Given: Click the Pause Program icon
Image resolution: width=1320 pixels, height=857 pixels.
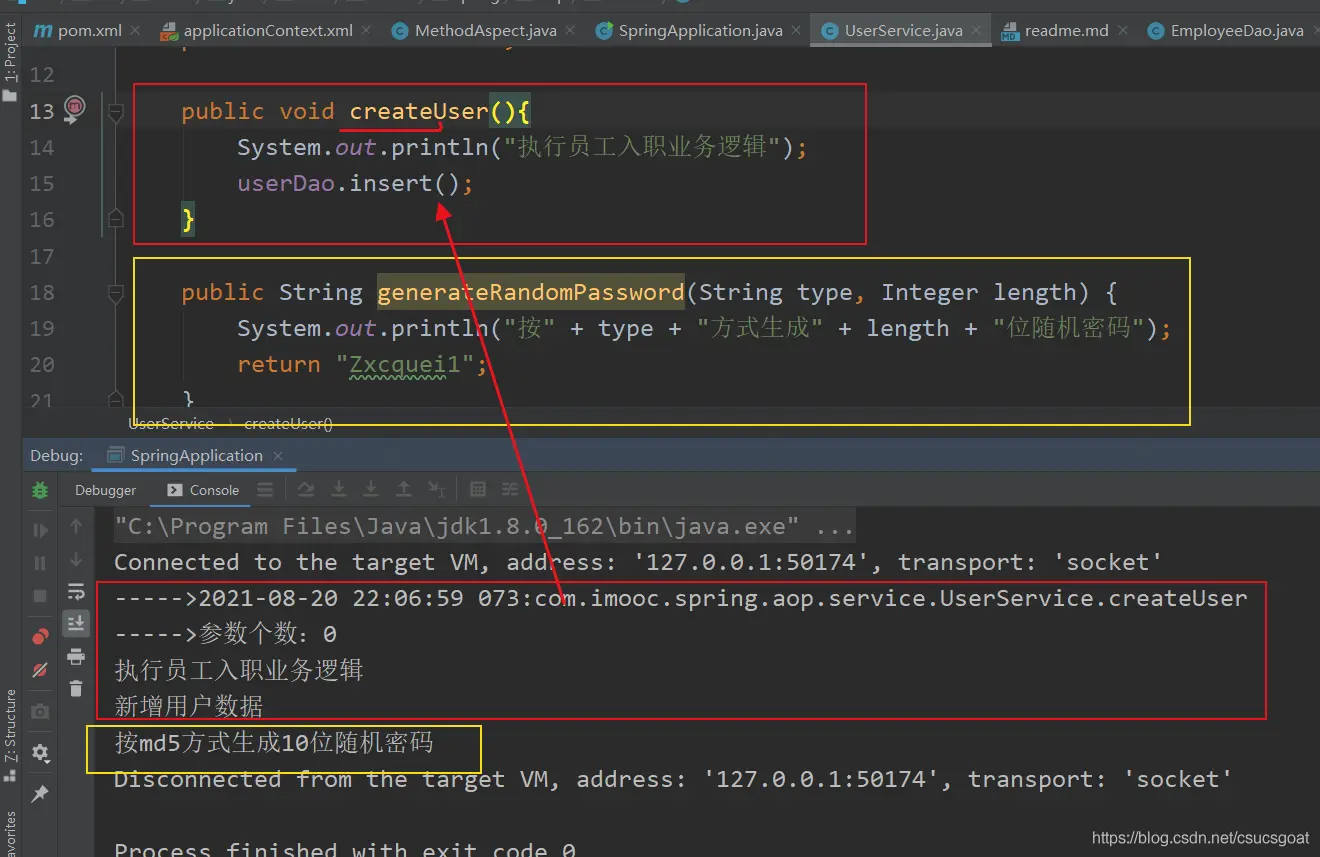Looking at the screenshot, I should (x=40, y=563).
